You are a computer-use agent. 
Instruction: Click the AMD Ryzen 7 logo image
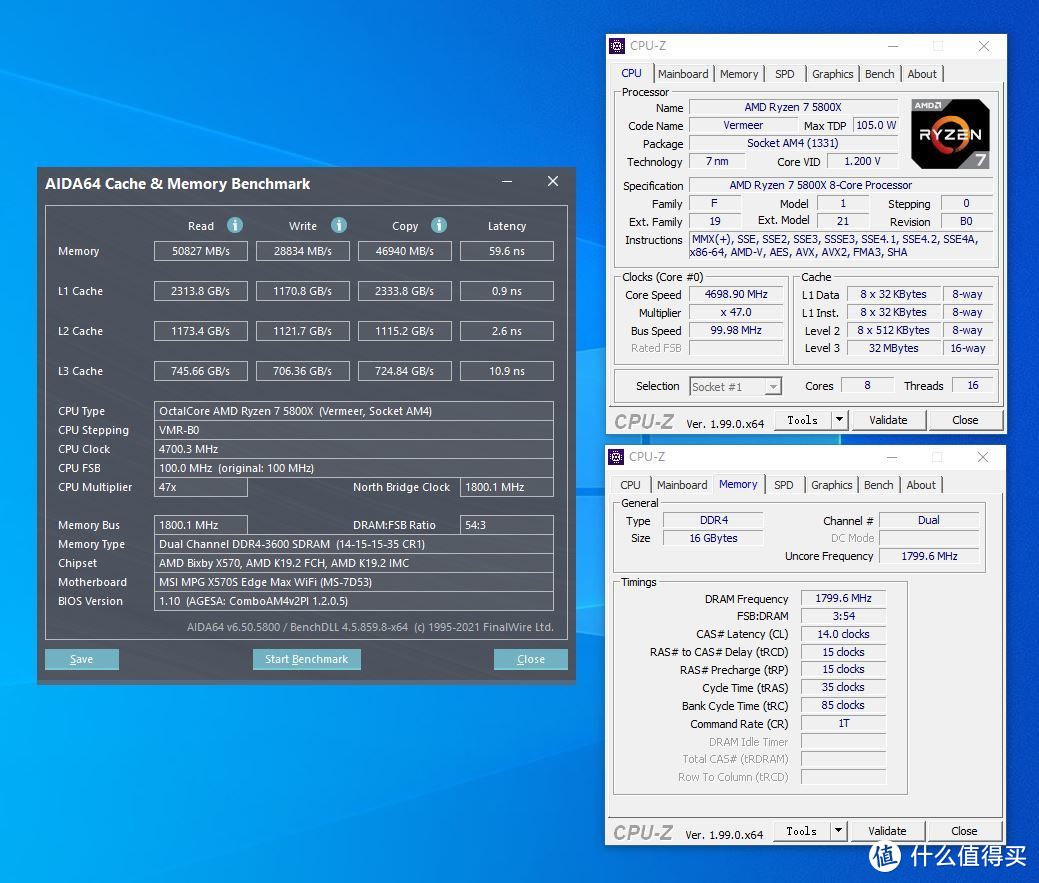click(950, 134)
